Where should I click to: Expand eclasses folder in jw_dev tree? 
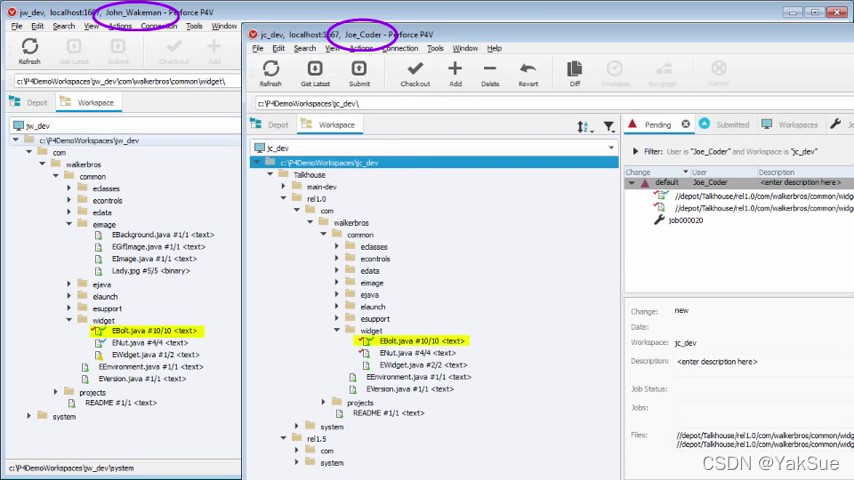pos(69,188)
